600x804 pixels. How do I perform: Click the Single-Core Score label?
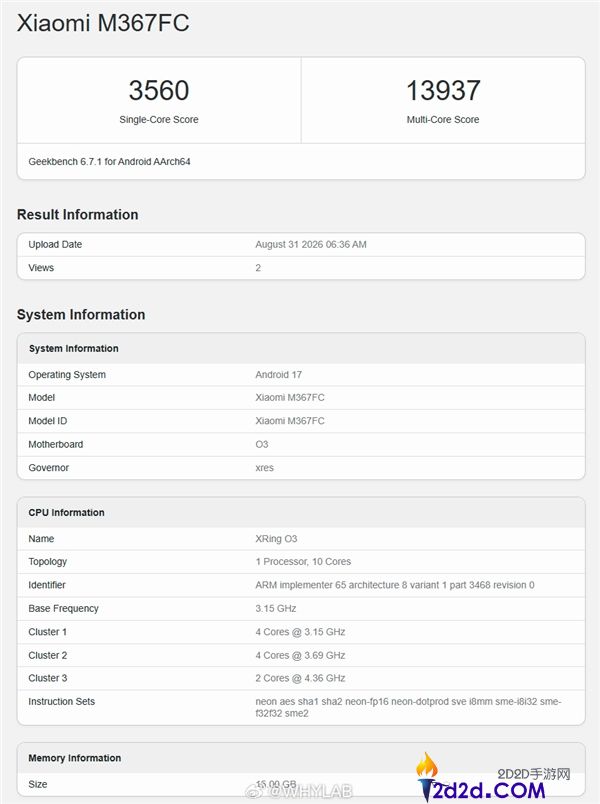pos(159,119)
